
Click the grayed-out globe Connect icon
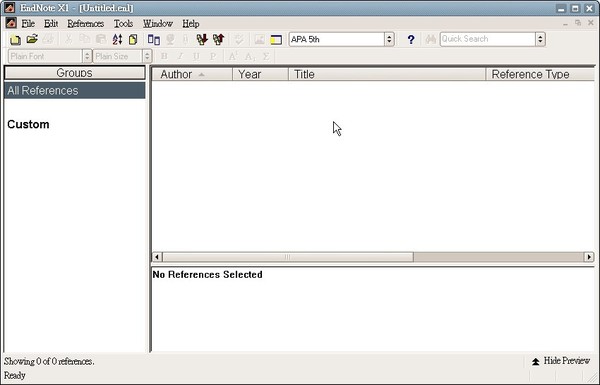tap(170, 39)
